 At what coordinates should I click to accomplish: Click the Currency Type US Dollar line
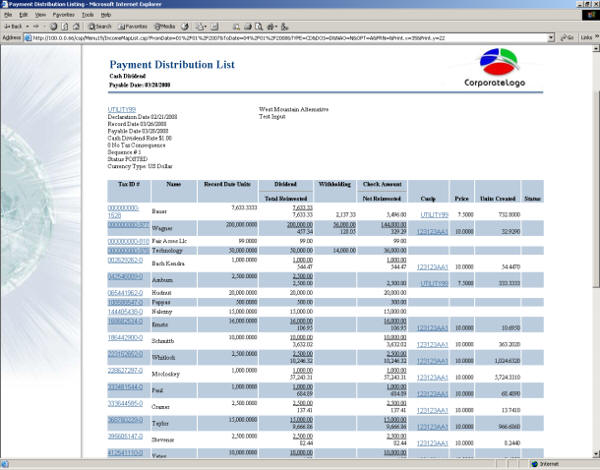[x=140, y=166]
